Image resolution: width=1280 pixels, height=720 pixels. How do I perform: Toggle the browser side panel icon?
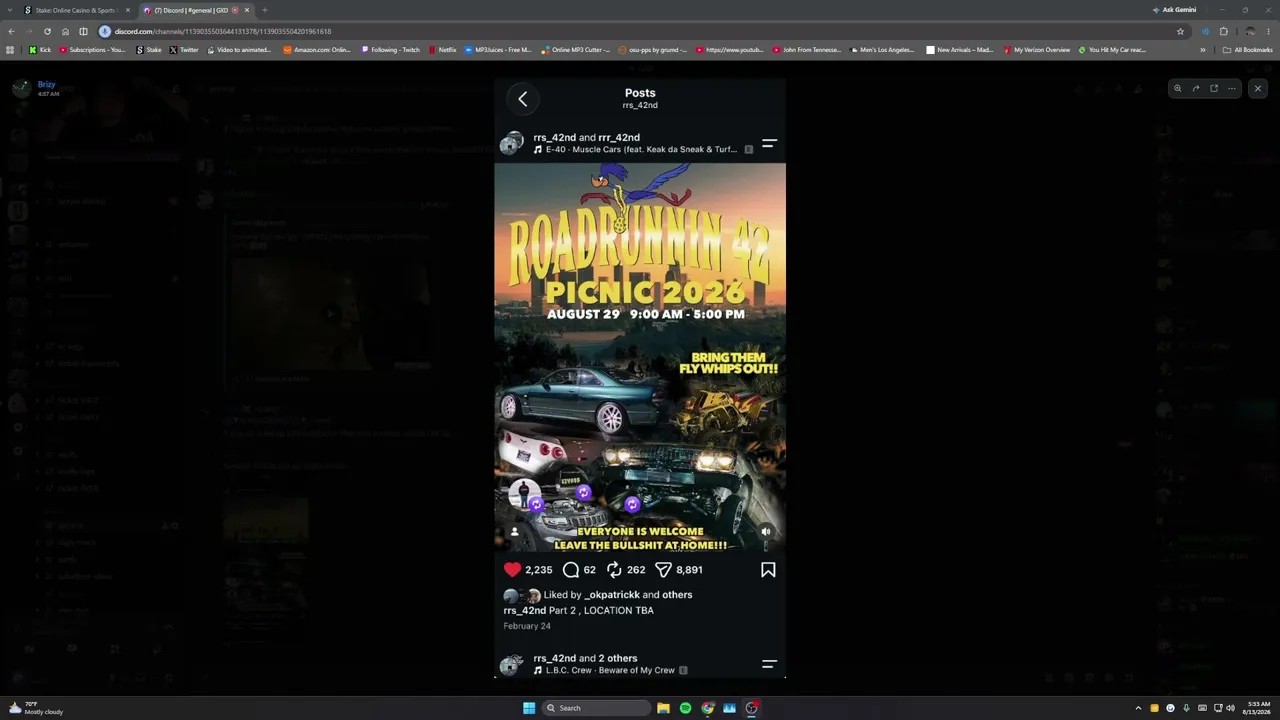click(83, 31)
